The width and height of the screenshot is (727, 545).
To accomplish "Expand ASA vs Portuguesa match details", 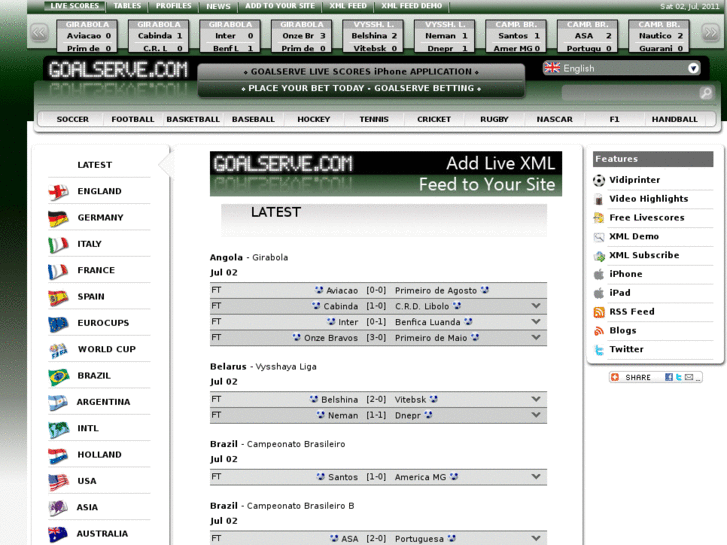I will (536, 539).
